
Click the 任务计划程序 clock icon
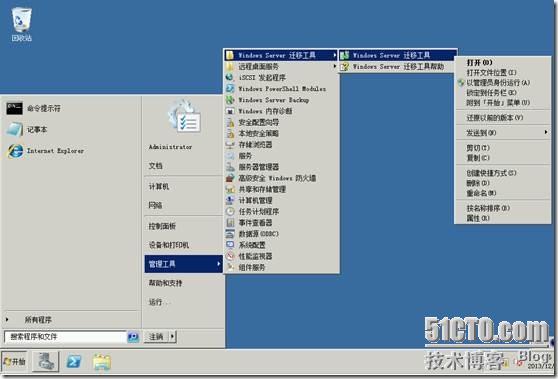click(230, 211)
